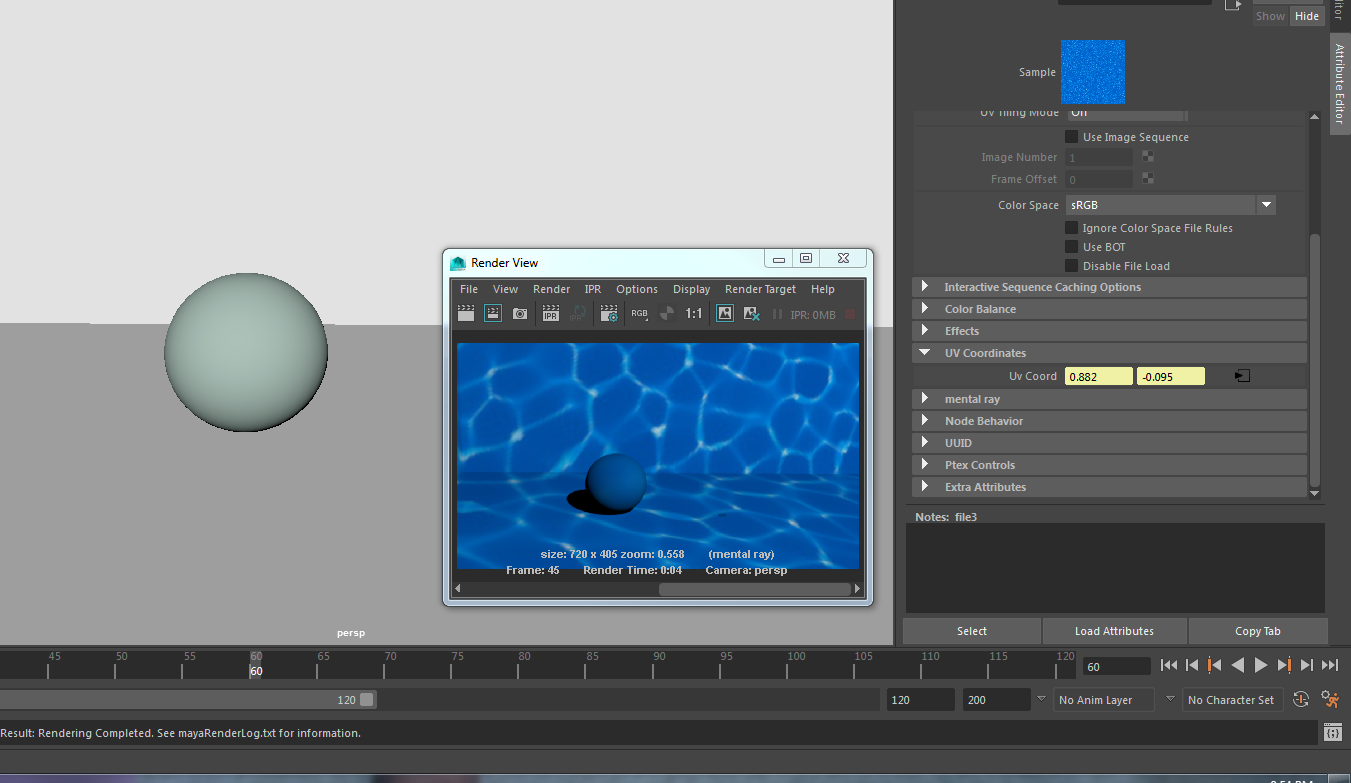1351x783 pixels.
Task: Click the Snapshot camera icon in Render View
Action: click(520, 314)
